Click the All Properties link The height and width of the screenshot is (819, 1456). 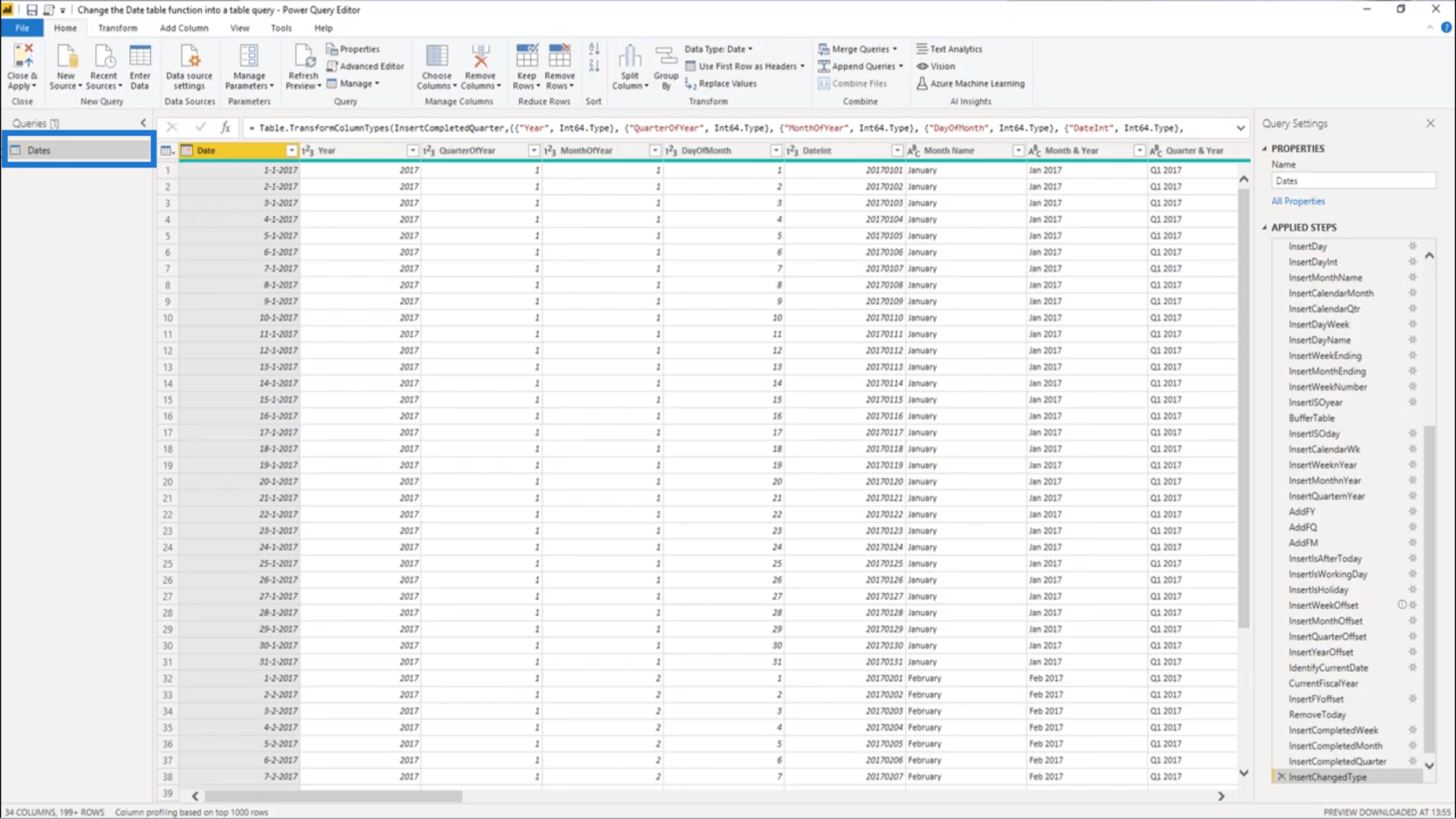point(1297,201)
